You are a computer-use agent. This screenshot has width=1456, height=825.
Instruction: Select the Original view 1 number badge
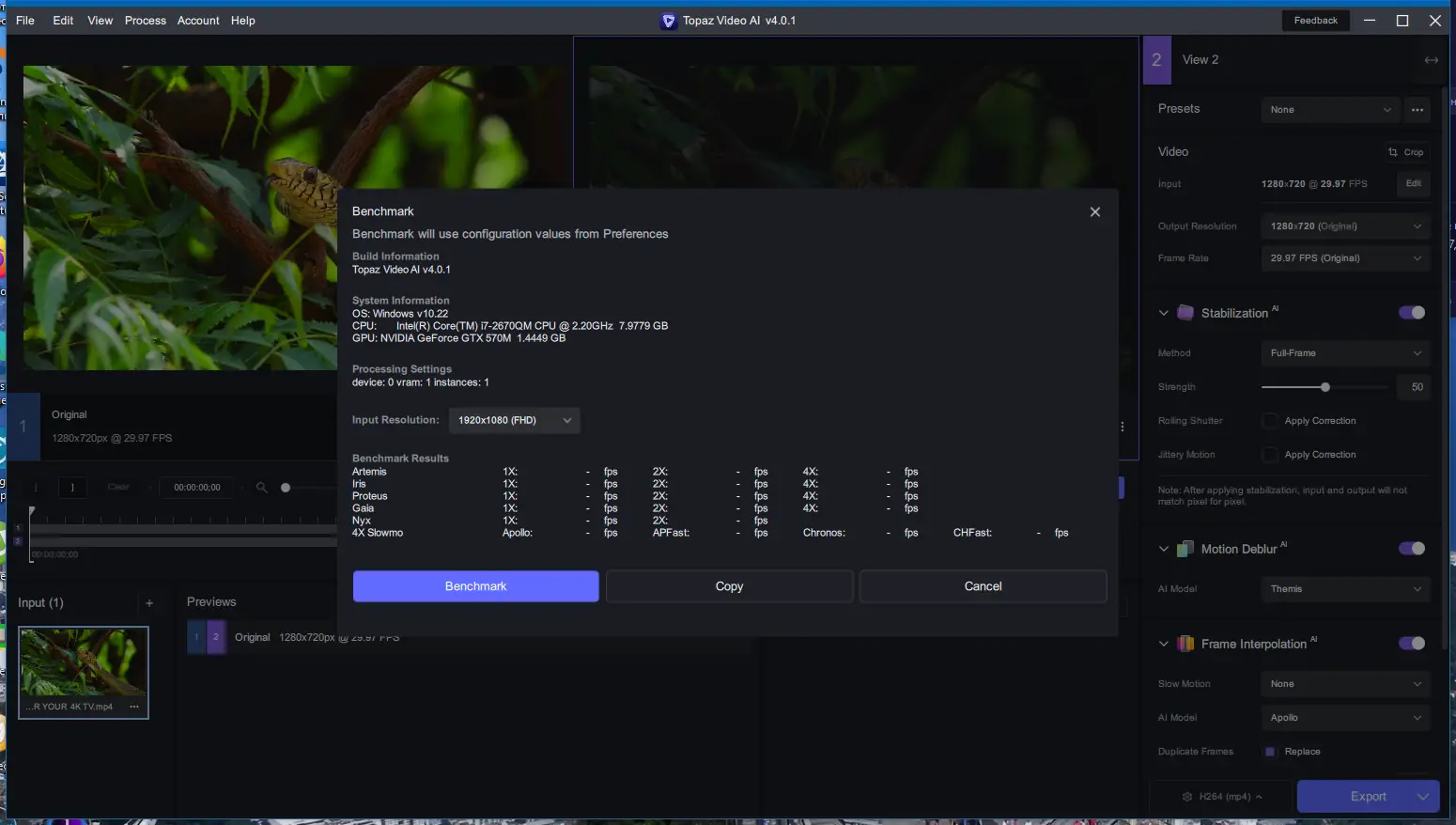(x=23, y=427)
